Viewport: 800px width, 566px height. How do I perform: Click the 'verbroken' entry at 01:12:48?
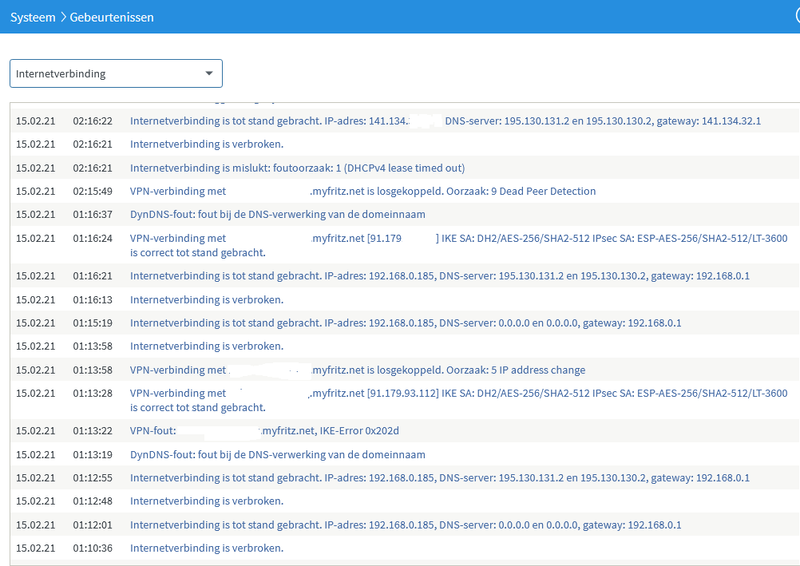(206, 501)
